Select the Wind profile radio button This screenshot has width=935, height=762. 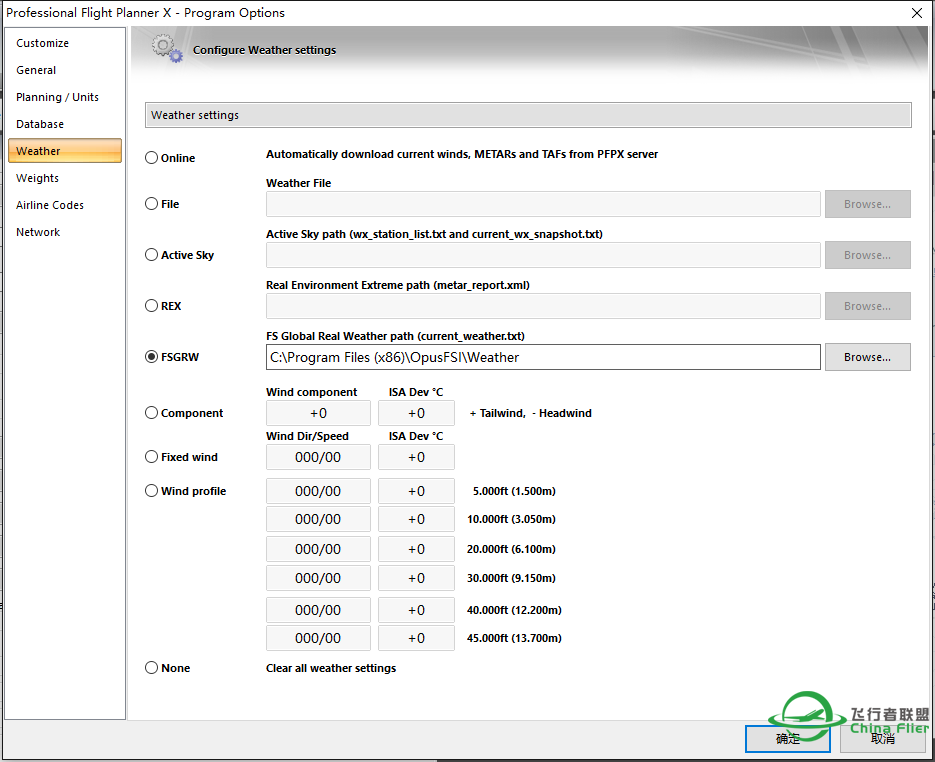[x=152, y=491]
